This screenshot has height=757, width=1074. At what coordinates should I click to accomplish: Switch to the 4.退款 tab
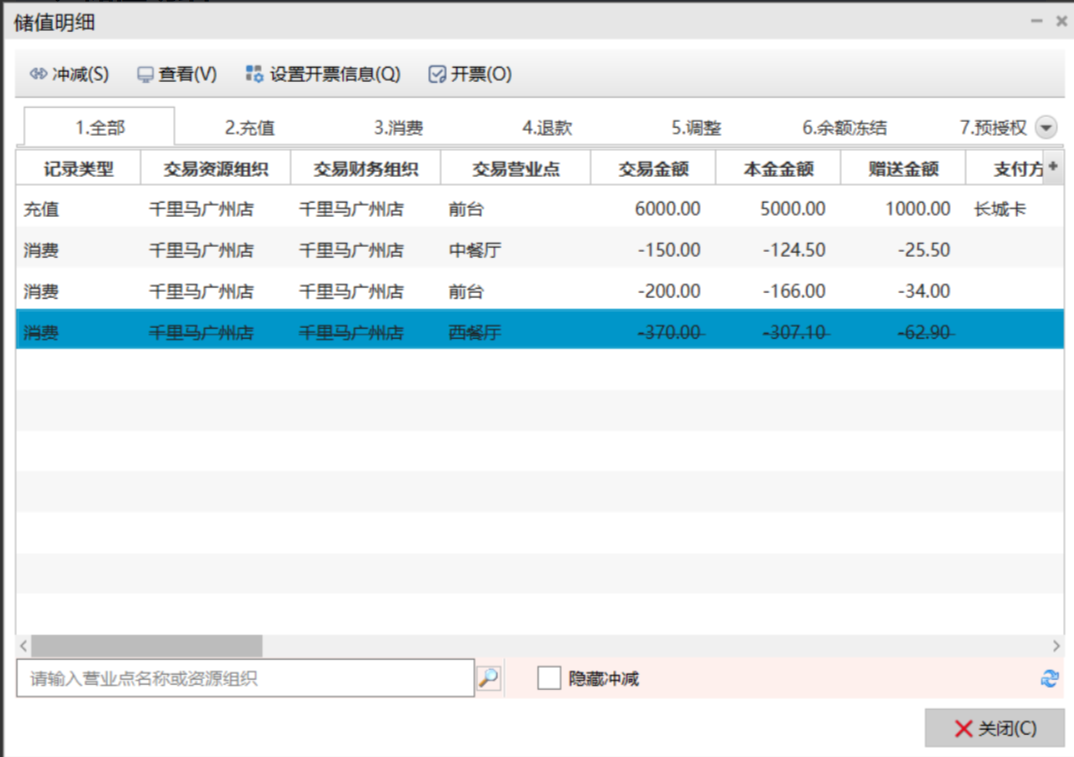(547, 128)
